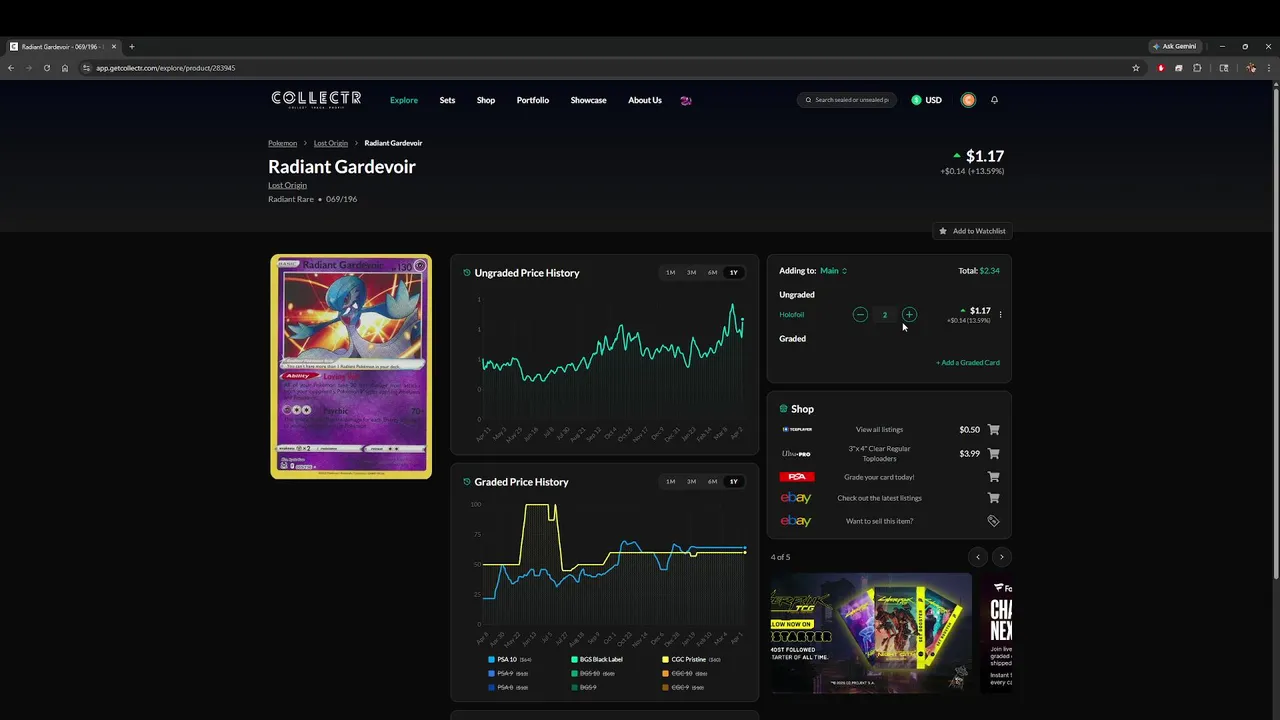This screenshot has height=720, width=1280.
Task: Toggle PSA 9 series in legend
Action: [507, 674]
